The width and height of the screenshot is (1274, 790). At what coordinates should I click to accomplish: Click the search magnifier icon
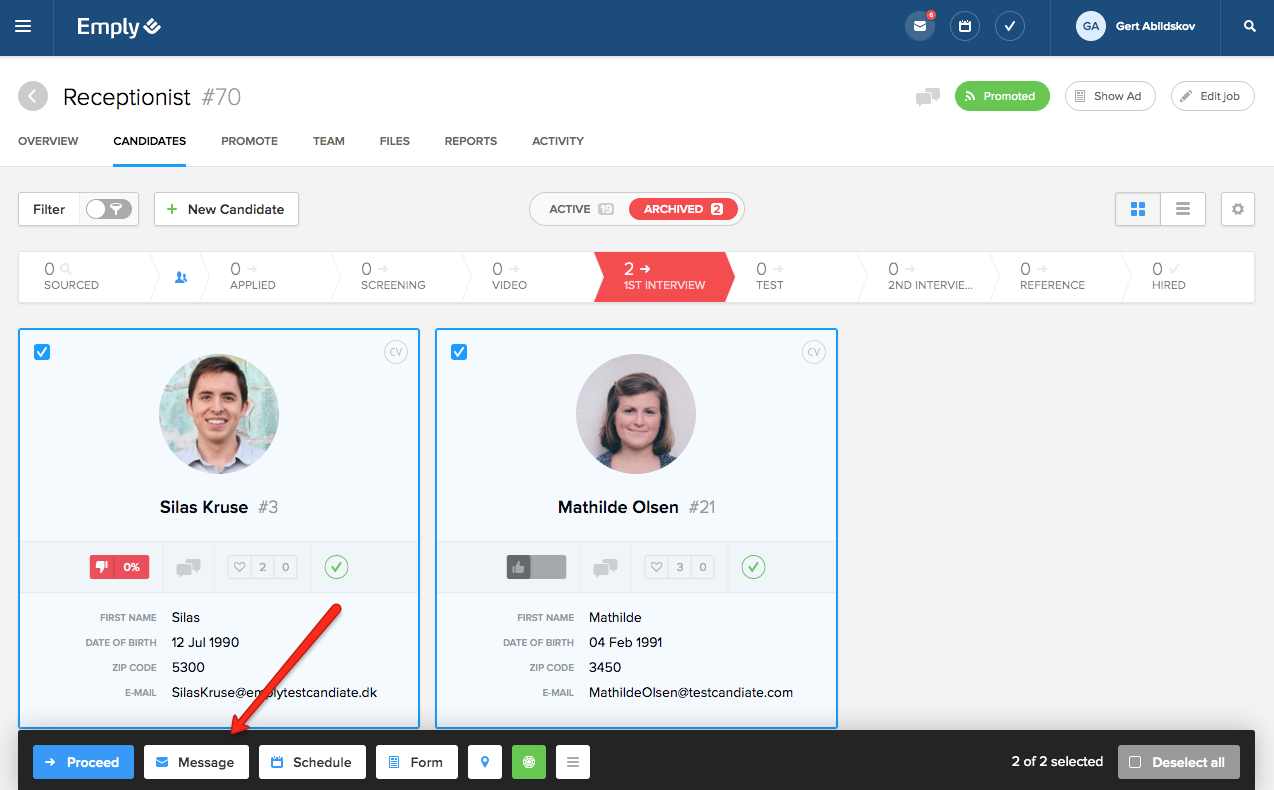[1249, 27]
